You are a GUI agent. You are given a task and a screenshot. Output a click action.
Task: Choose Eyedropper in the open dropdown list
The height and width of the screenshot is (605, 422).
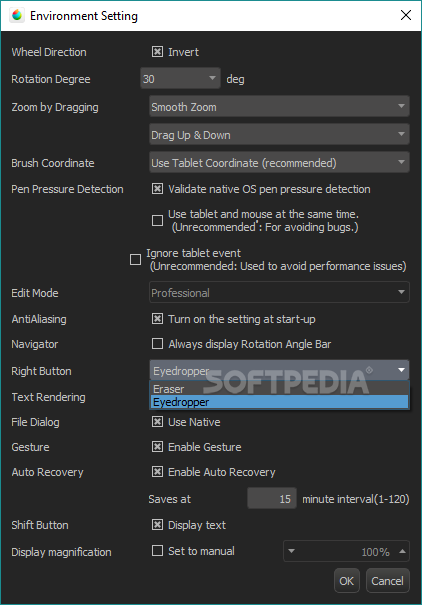tap(279, 402)
